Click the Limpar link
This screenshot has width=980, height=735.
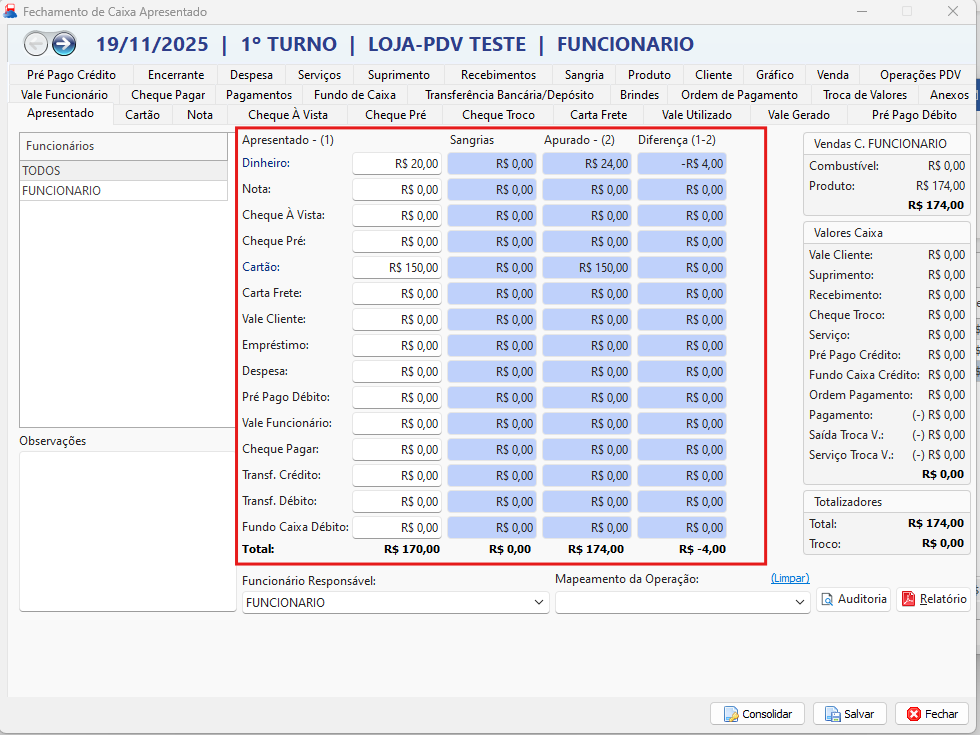[789, 578]
